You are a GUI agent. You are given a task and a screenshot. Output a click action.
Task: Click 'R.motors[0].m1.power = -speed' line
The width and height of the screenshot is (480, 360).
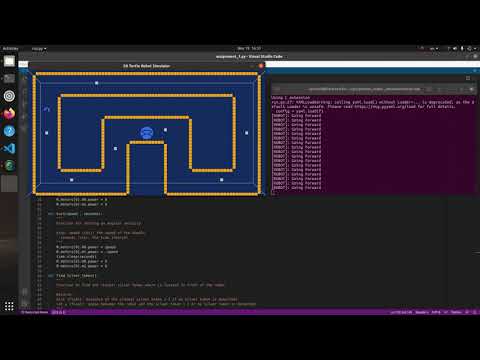click(87, 252)
